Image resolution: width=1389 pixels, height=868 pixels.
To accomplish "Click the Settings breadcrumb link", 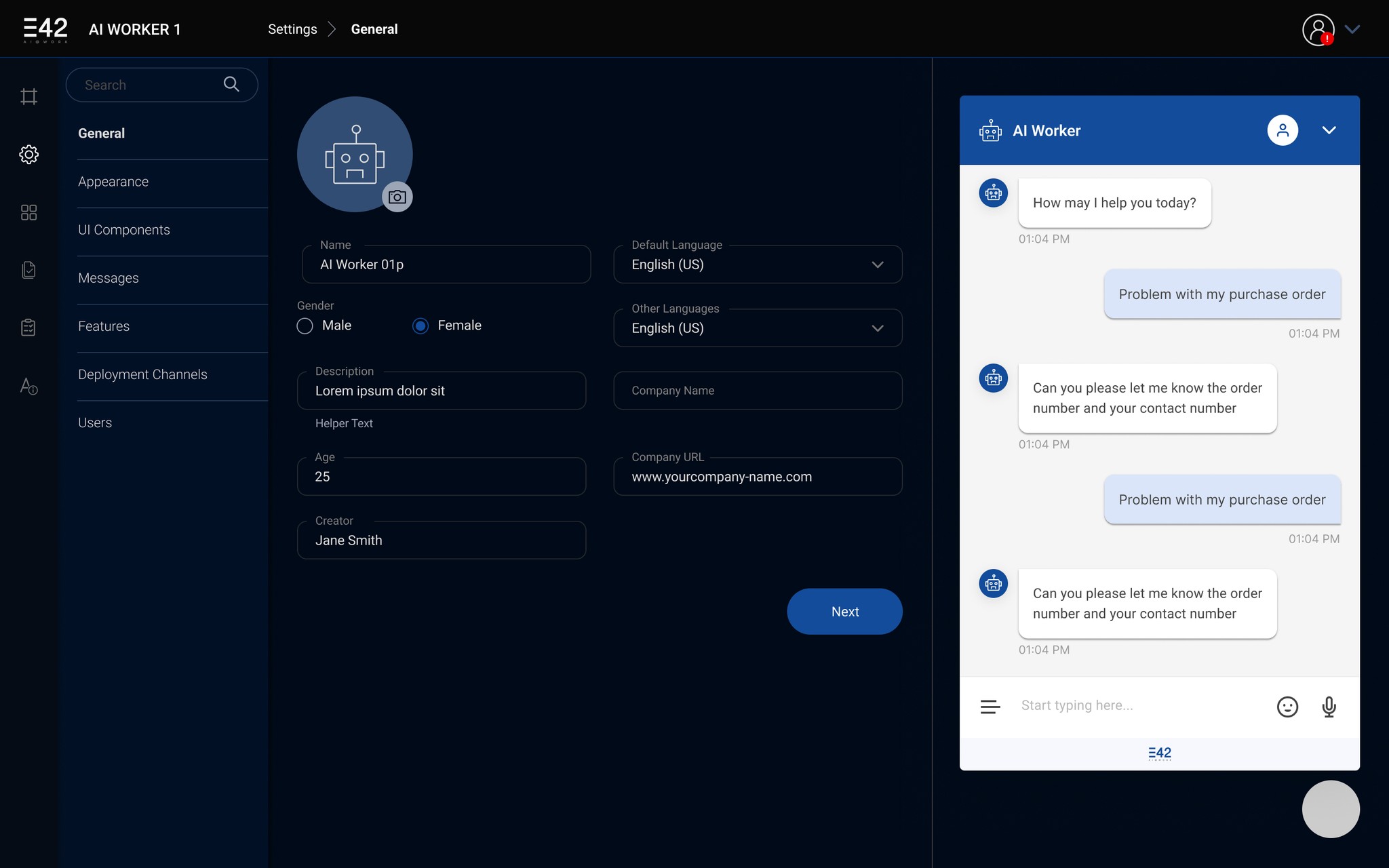I will coord(292,29).
